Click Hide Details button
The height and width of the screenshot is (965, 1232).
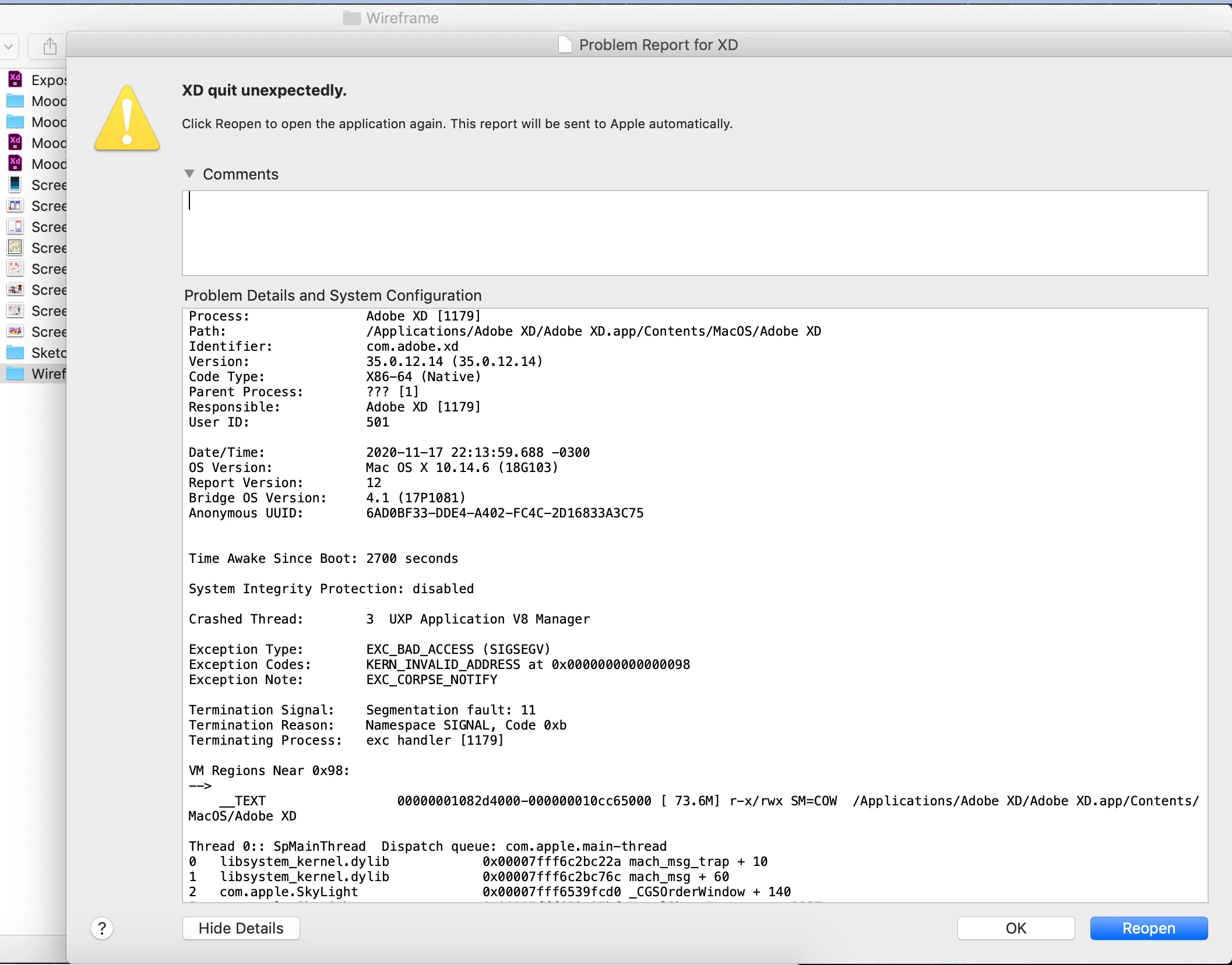point(241,928)
